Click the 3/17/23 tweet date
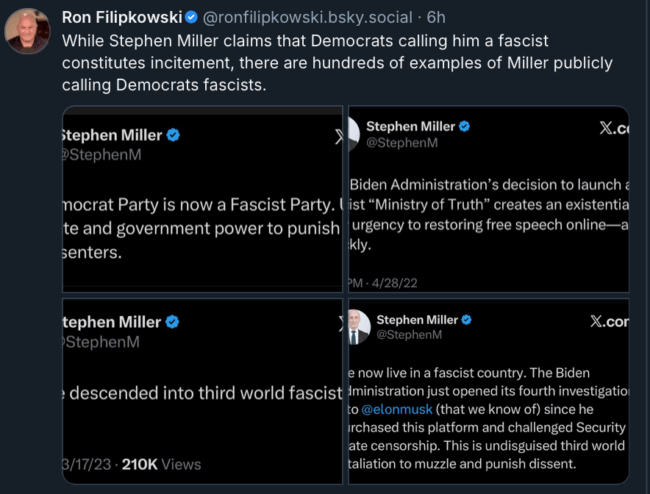The height and width of the screenshot is (494, 650). point(86,464)
